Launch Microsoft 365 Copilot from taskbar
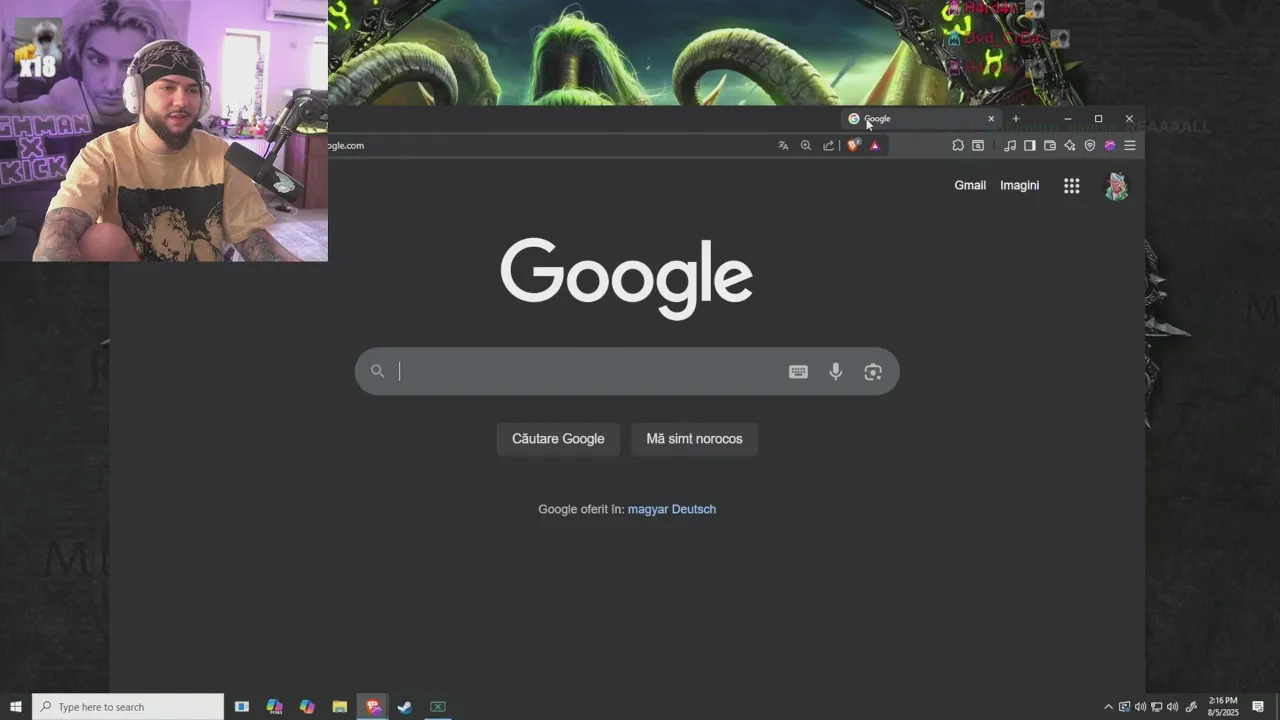This screenshot has height=720, width=1280. pyautogui.click(x=275, y=707)
